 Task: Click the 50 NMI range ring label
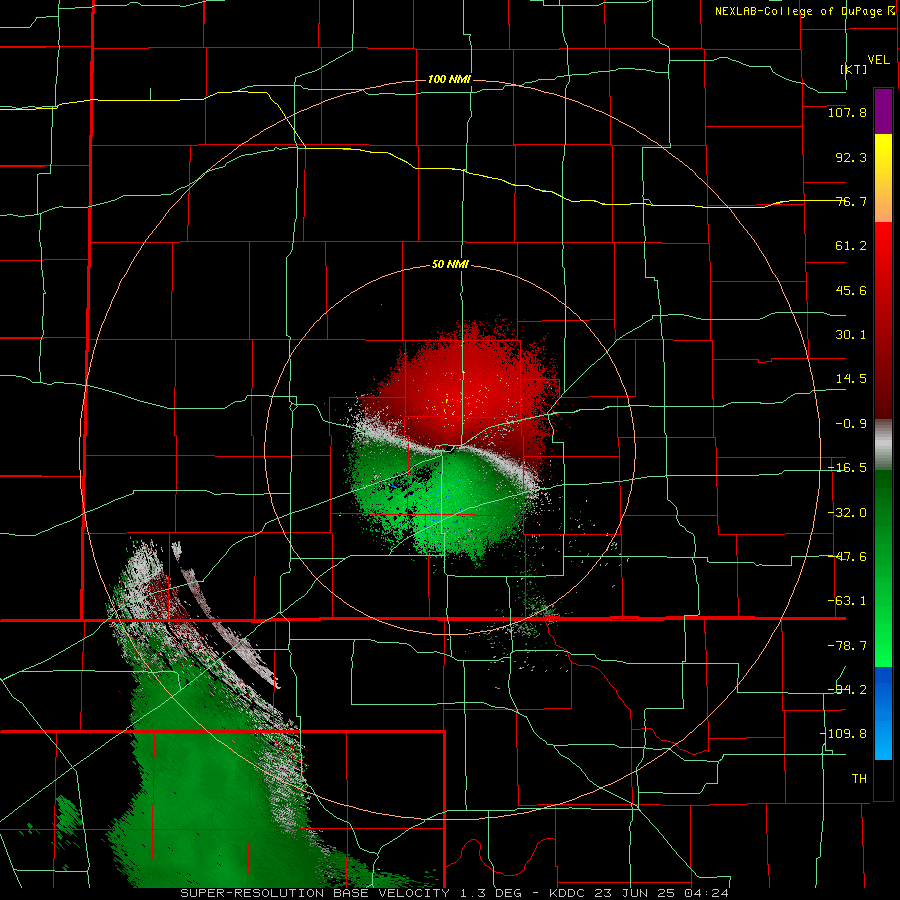(450, 265)
